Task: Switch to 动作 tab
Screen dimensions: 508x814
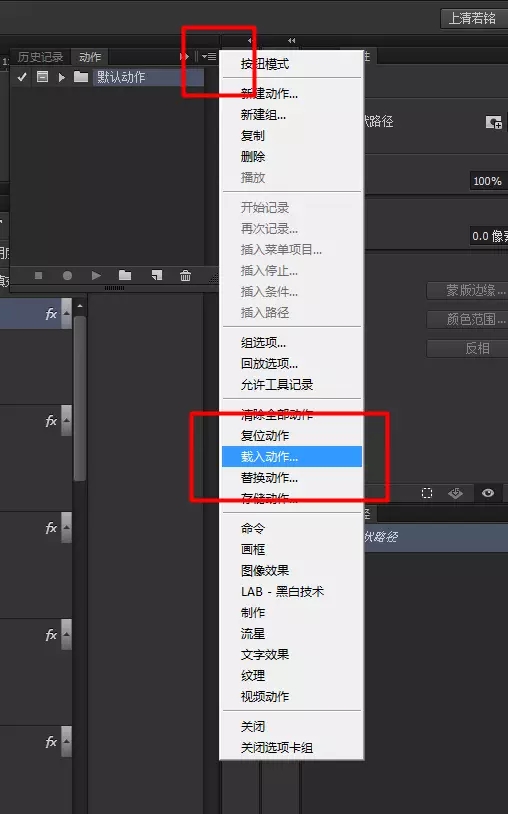Action: [90, 57]
